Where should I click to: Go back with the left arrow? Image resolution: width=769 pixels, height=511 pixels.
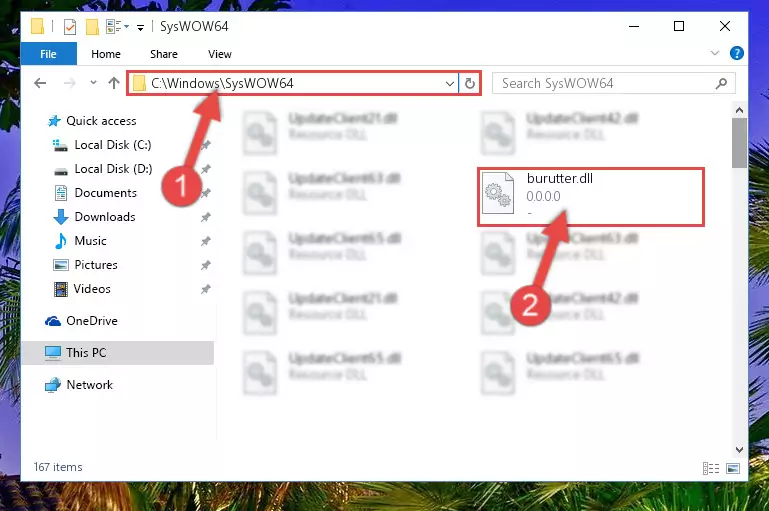pyautogui.click(x=40, y=83)
